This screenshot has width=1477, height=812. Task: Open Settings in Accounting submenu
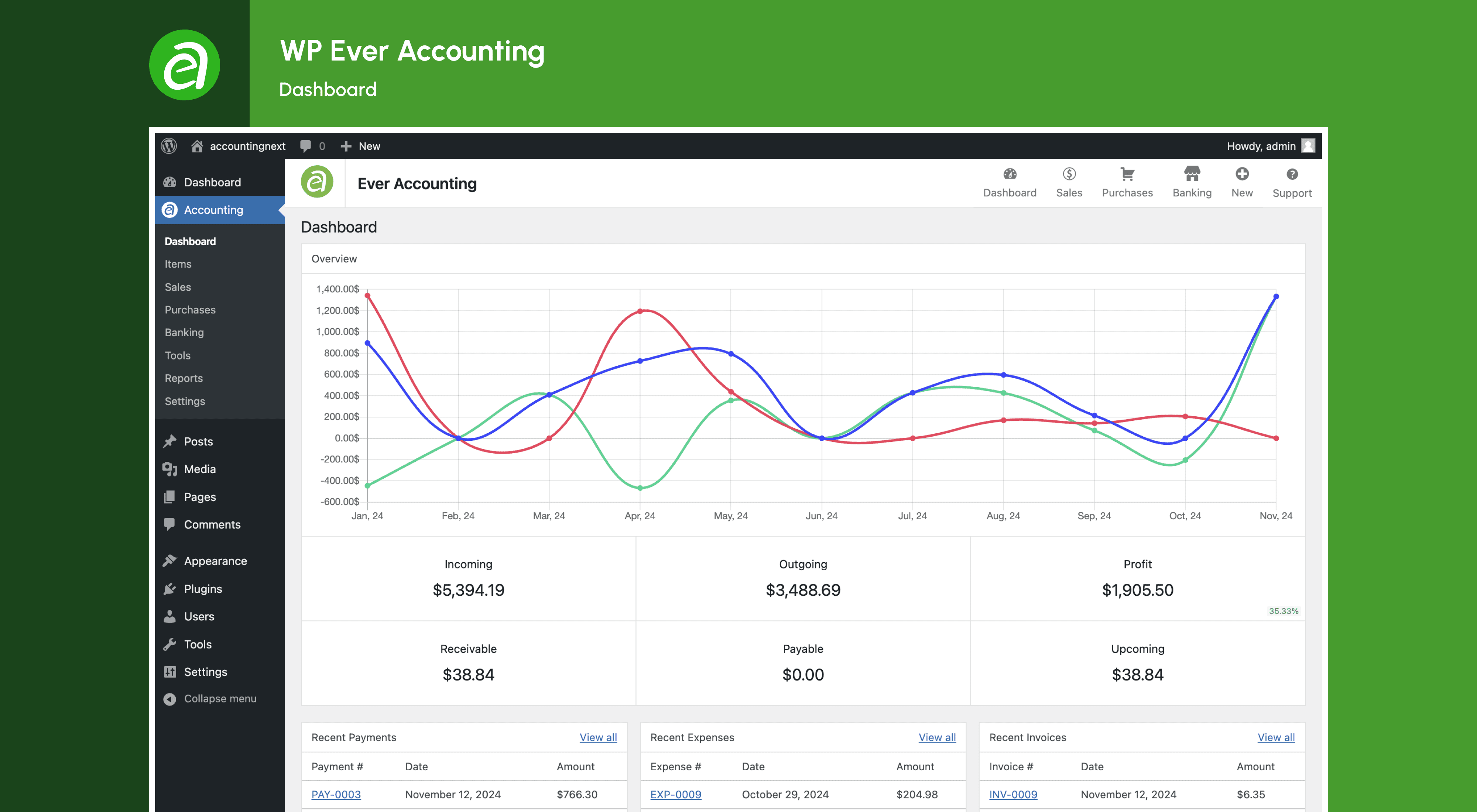tap(185, 401)
